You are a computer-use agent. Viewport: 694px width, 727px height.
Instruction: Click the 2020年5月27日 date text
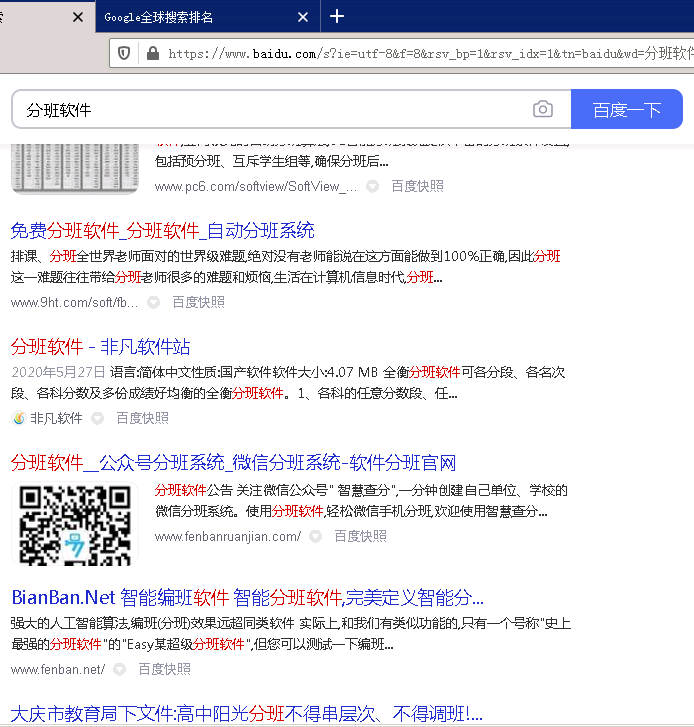tap(58, 372)
